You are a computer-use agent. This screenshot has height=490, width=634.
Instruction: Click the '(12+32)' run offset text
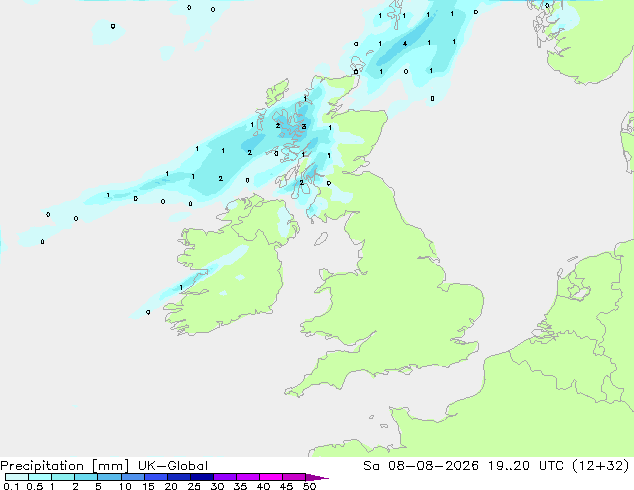601,466
